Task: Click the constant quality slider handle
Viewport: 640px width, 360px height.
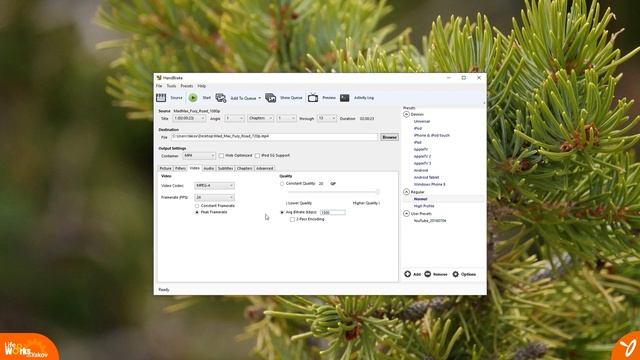Action: [378, 192]
